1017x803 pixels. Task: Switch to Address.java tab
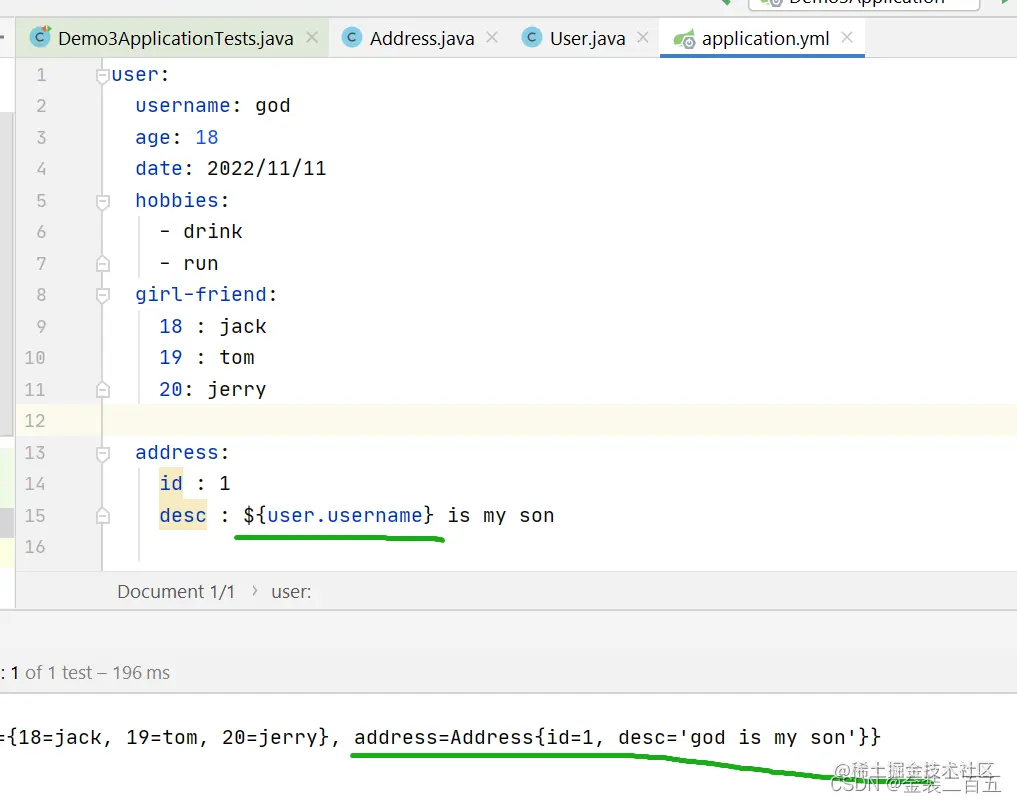[422, 38]
